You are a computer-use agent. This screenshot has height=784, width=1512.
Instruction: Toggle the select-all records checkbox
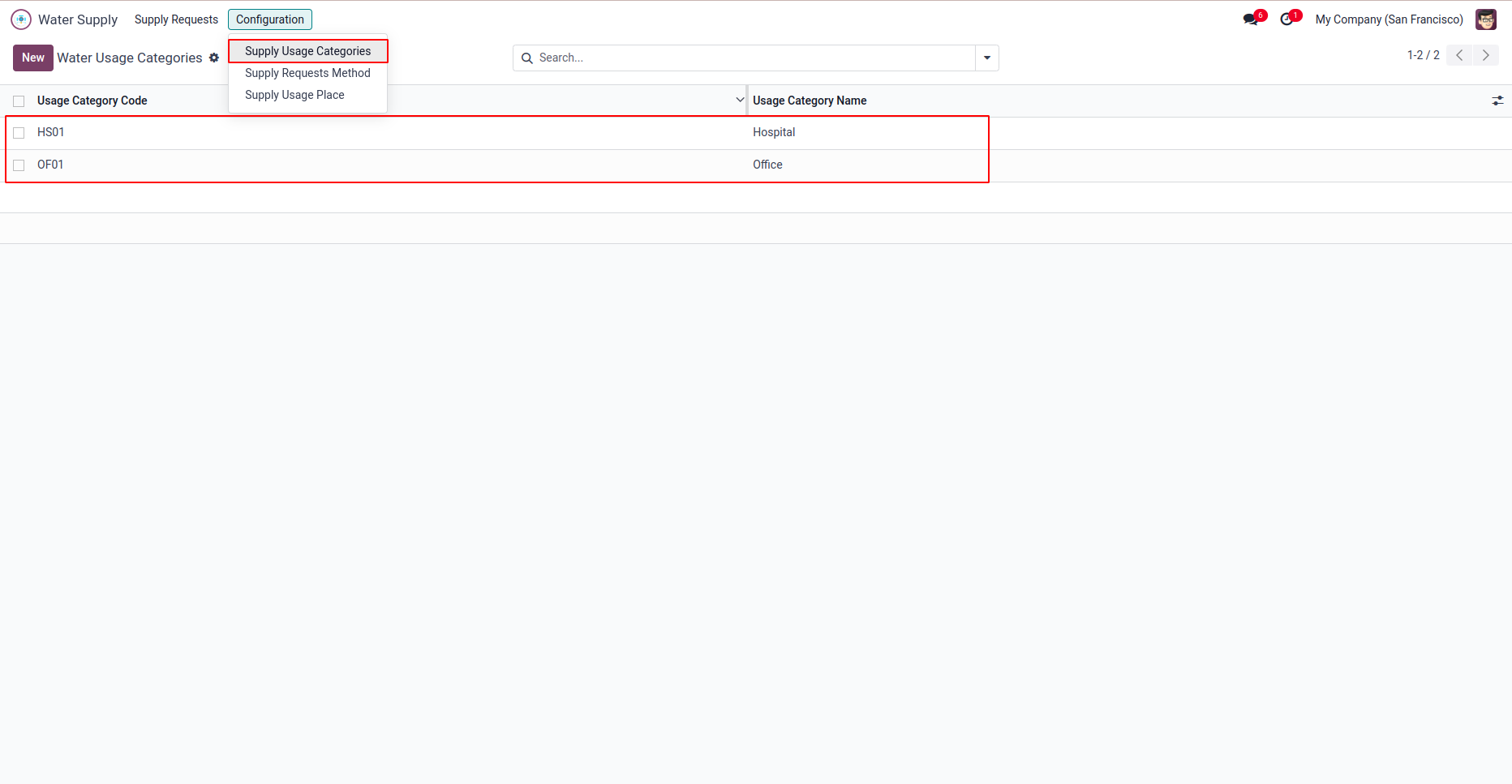[19, 101]
